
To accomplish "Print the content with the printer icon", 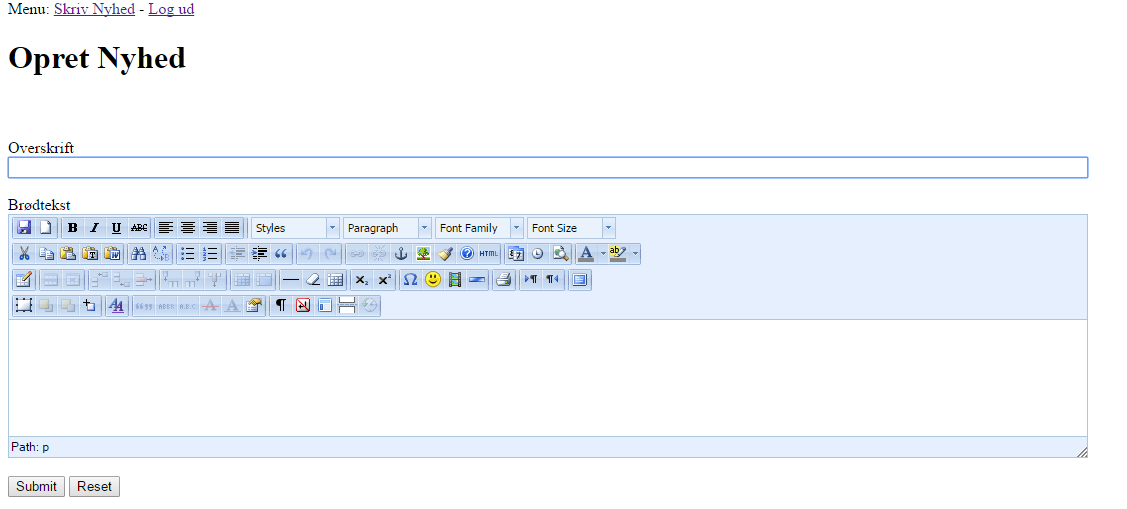I will click(503, 280).
